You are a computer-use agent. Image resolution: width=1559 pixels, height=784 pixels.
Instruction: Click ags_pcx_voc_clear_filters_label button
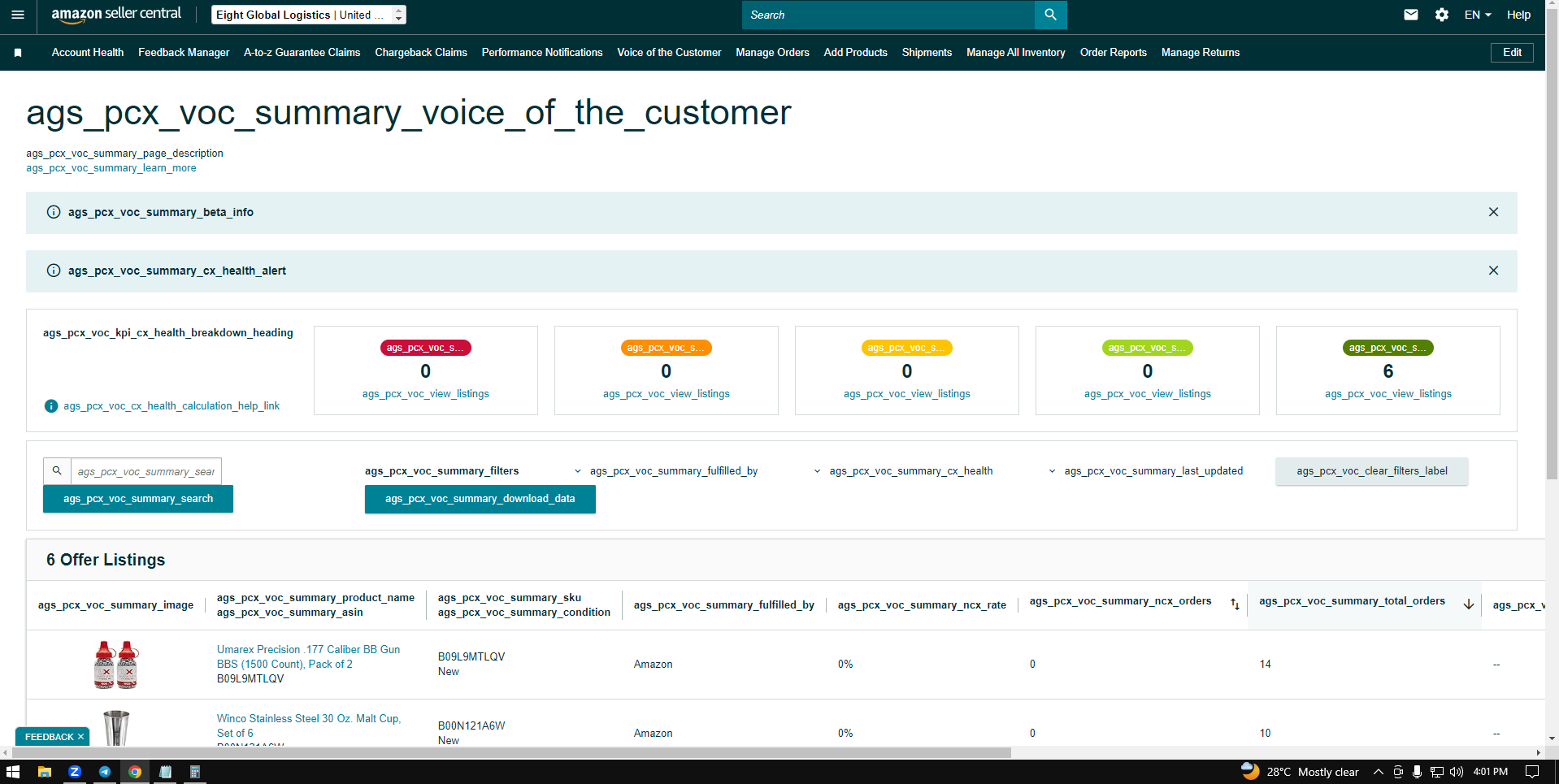(x=1372, y=471)
